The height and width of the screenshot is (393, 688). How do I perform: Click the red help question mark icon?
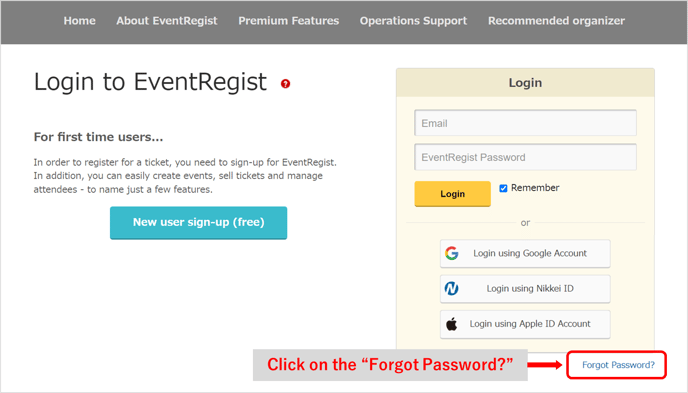[x=285, y=83]
